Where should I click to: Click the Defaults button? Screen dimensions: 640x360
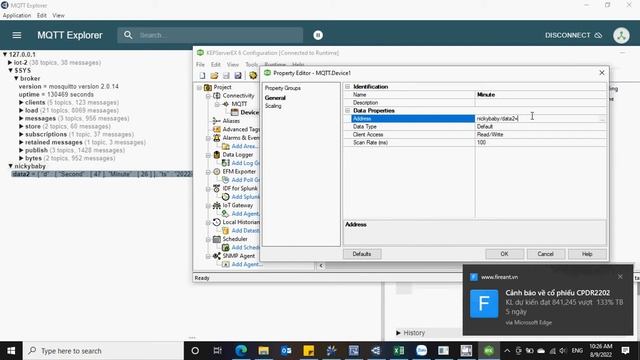pyautogui.click(x=362, y=254)
